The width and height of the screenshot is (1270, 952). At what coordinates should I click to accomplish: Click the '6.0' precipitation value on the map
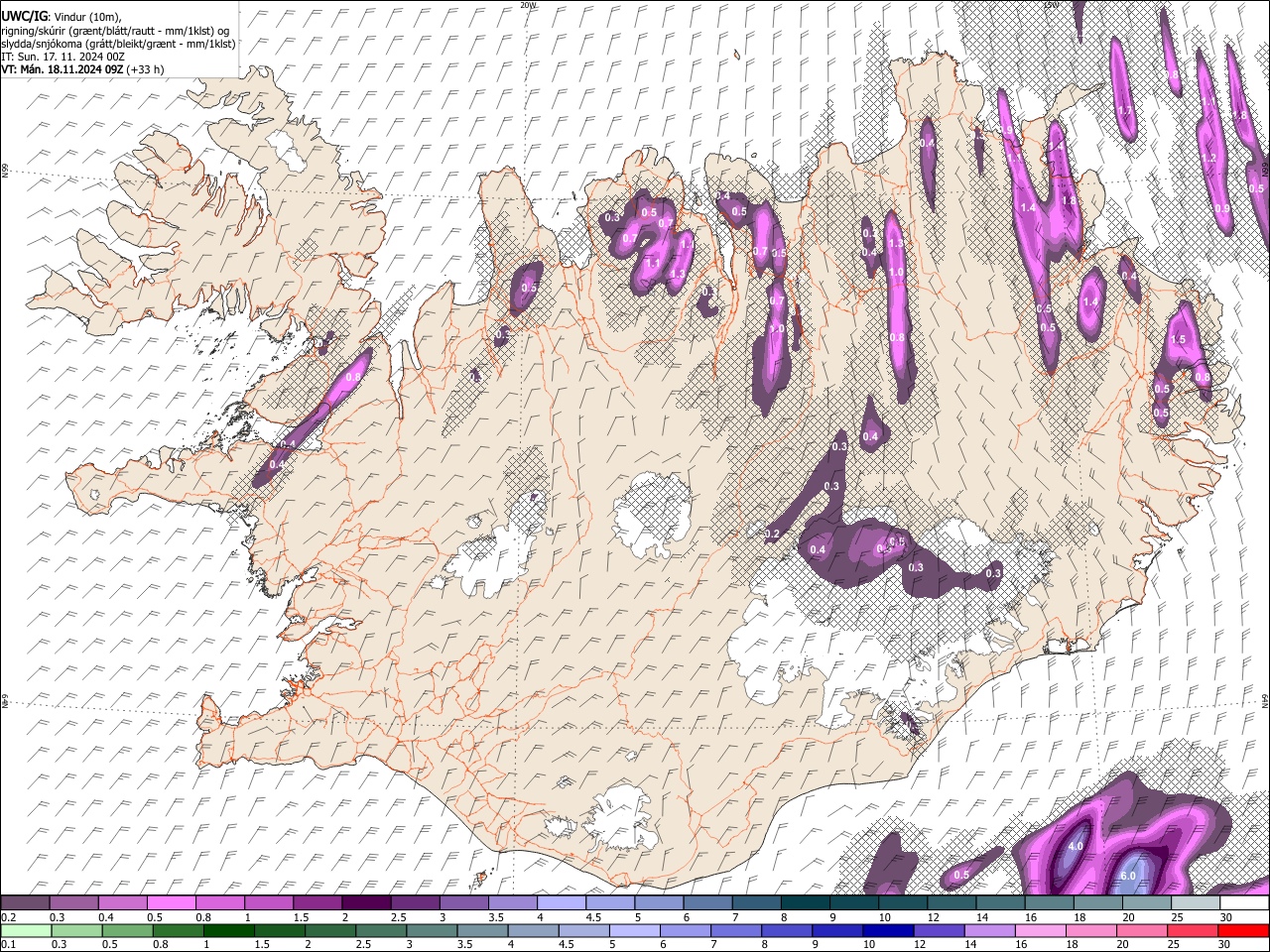[x=1127, y=877]
